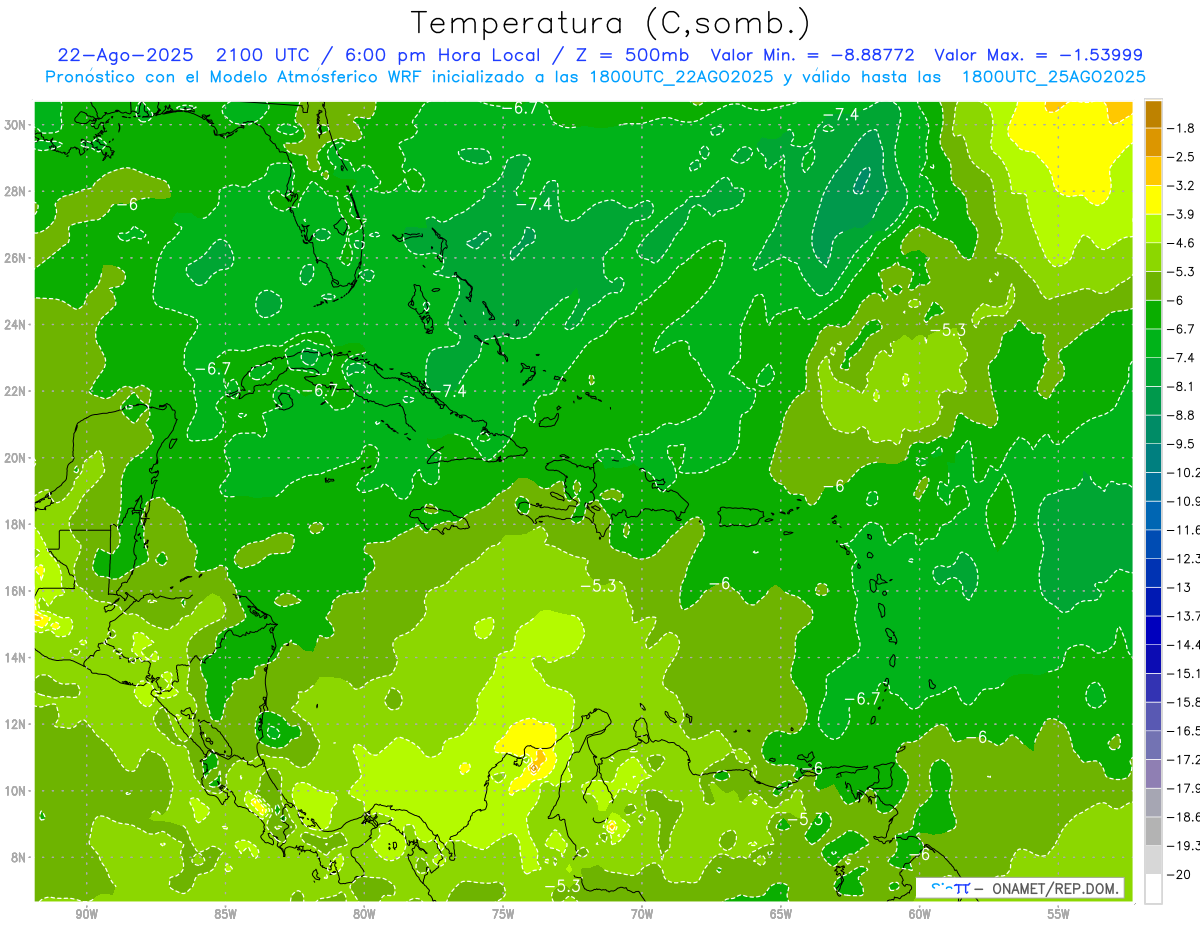Click the '75W' longitude axis label
The height and width of the screenshot is (927, 1200).
[503, 914]
